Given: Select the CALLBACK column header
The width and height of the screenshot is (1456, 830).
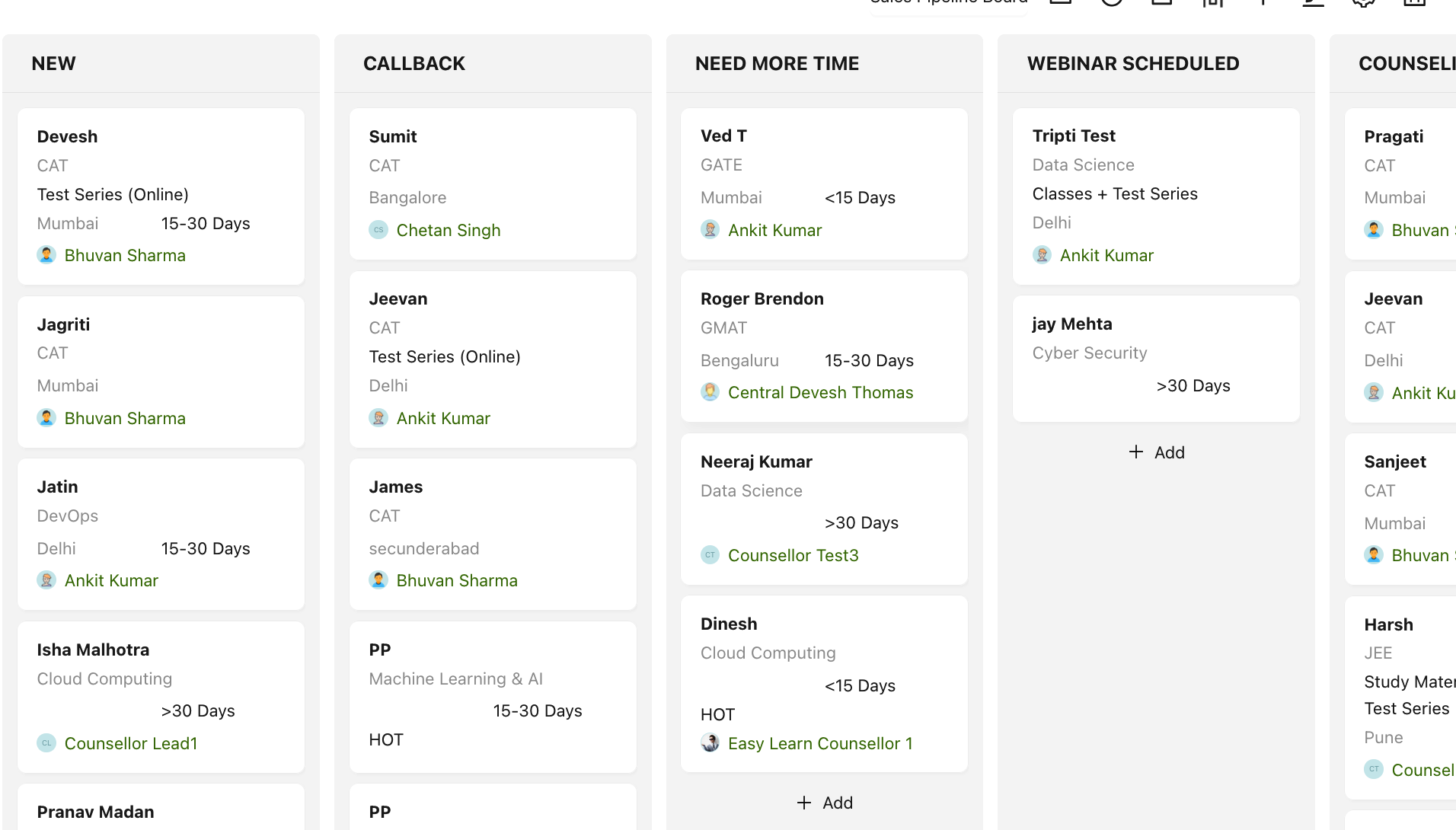Looking at the screenshot, I should pos(414,64).
